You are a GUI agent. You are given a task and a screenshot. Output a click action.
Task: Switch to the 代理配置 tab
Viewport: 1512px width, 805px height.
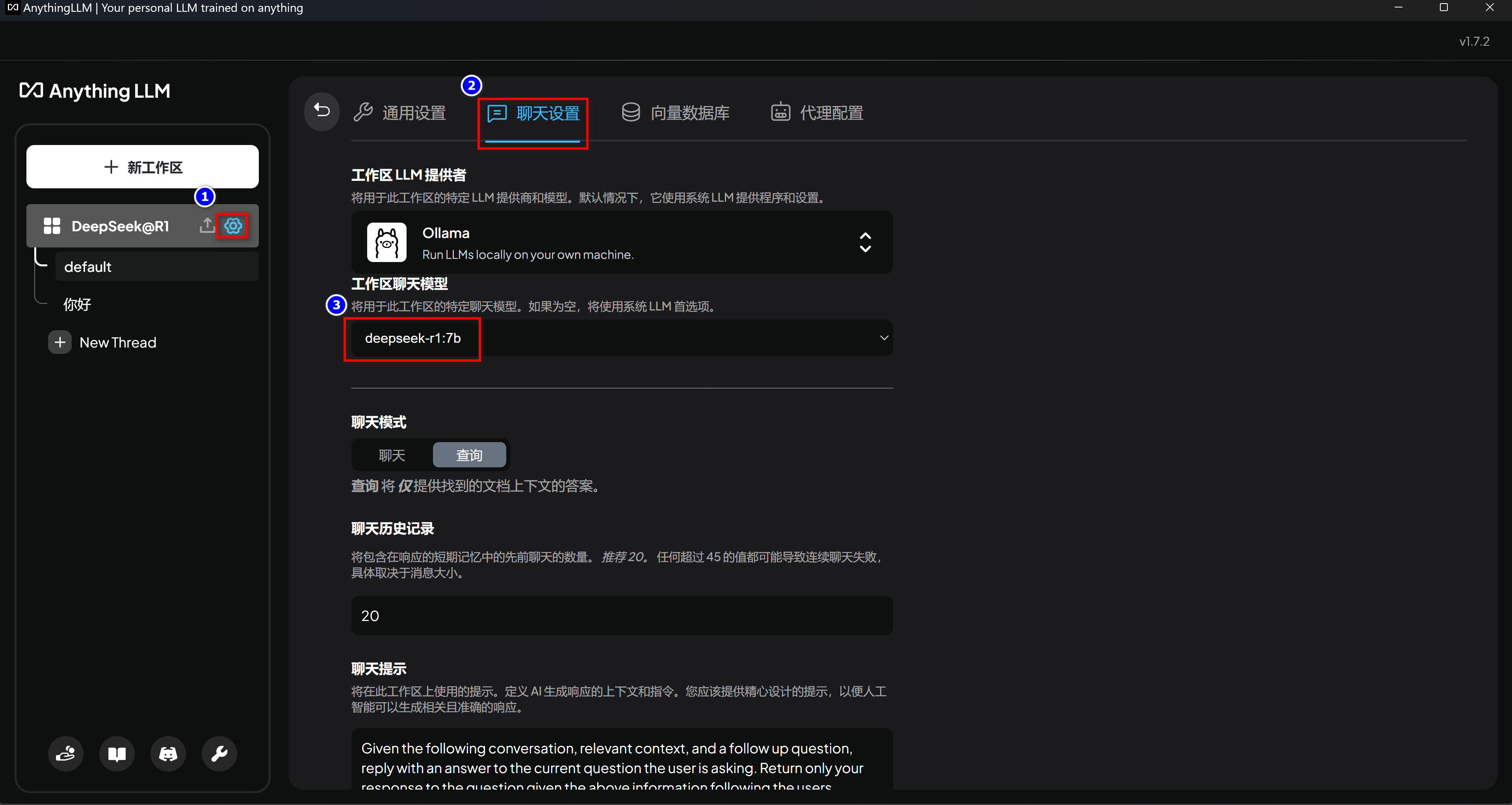[817, 113]
